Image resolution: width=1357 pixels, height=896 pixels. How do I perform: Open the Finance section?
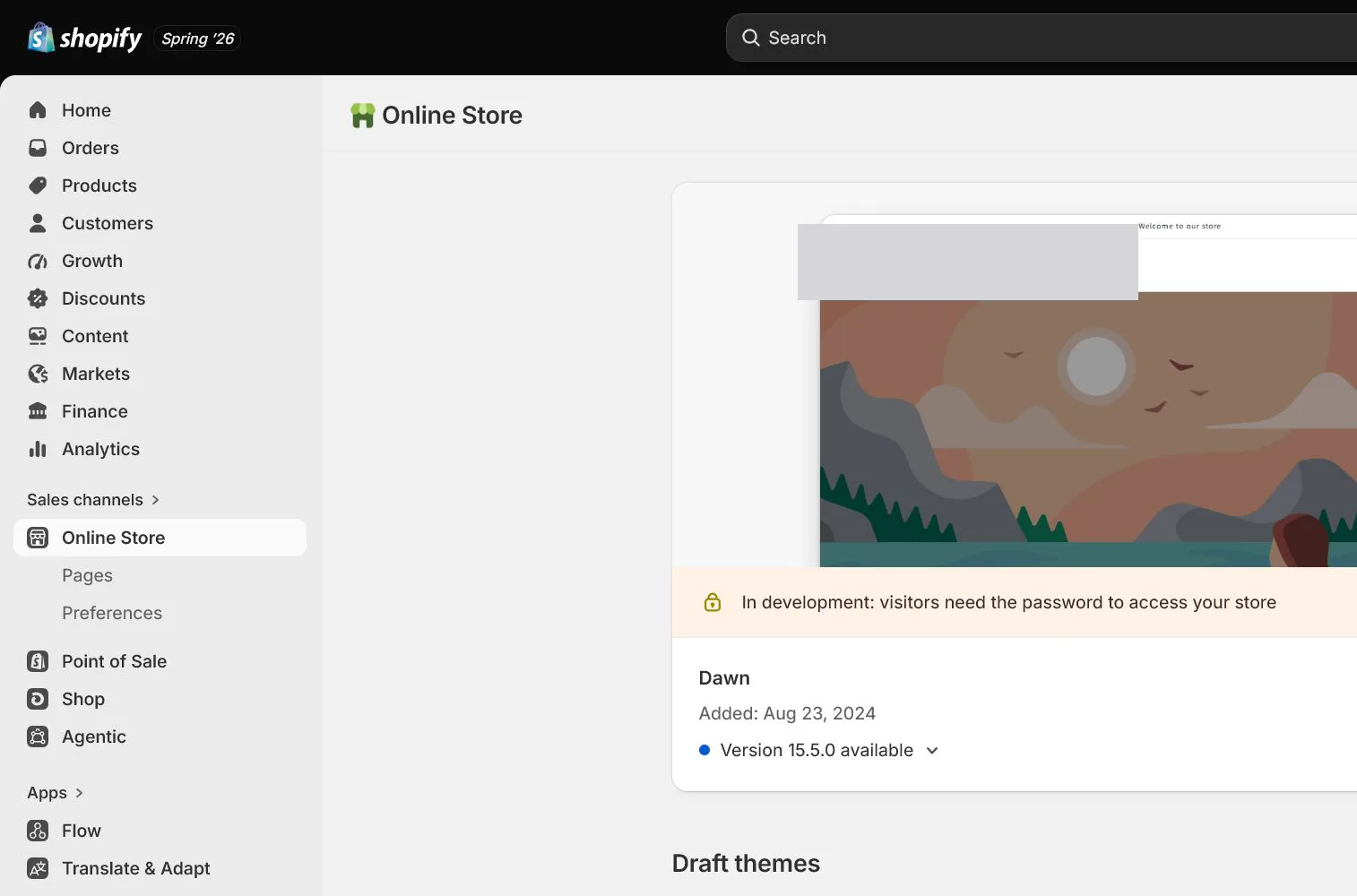click(160, 411)
